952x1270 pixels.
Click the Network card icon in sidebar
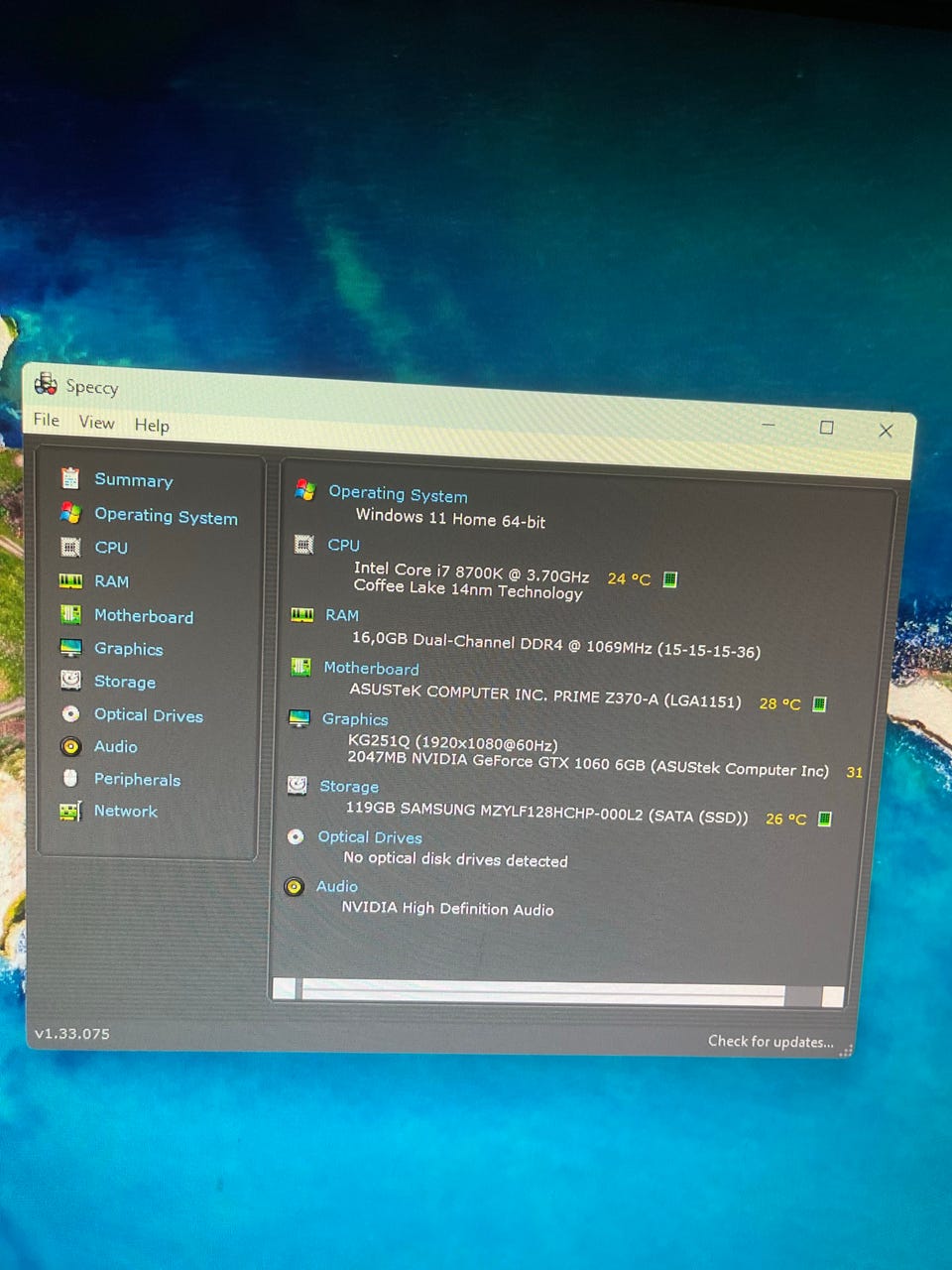[70, 811]
